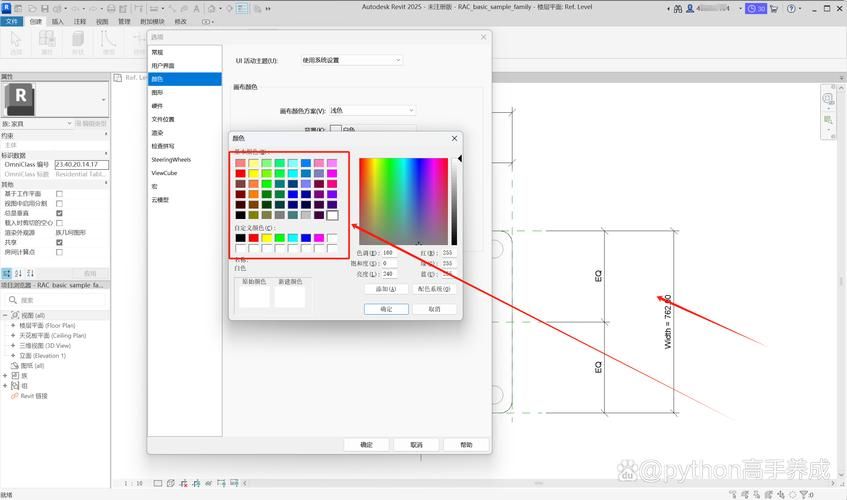The width and height of the screenshot is (847, 500).
Task: Collapse the 视图 (all) node in project browser
Action: [5, 315]
